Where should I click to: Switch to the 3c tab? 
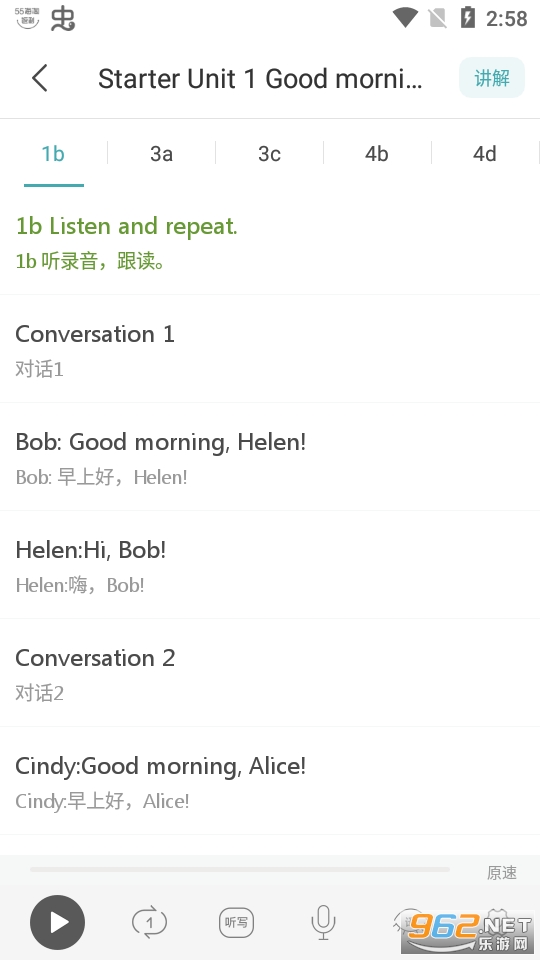tap(269, 154)
